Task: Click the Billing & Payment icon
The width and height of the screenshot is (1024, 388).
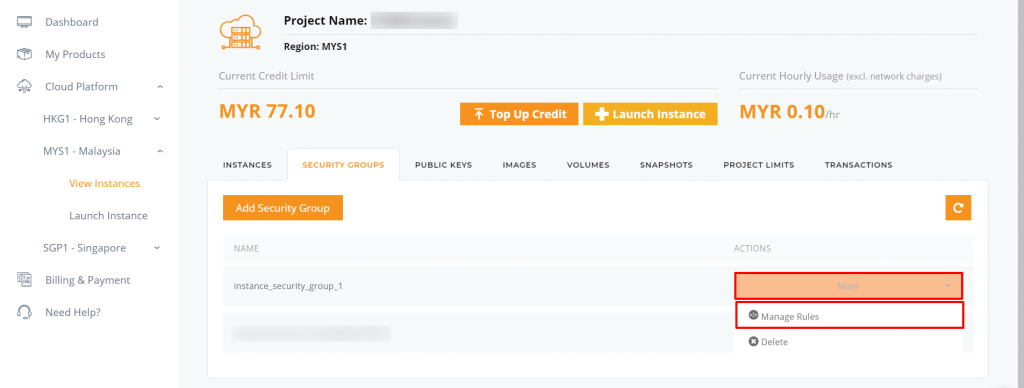Action: pos(24,280)
